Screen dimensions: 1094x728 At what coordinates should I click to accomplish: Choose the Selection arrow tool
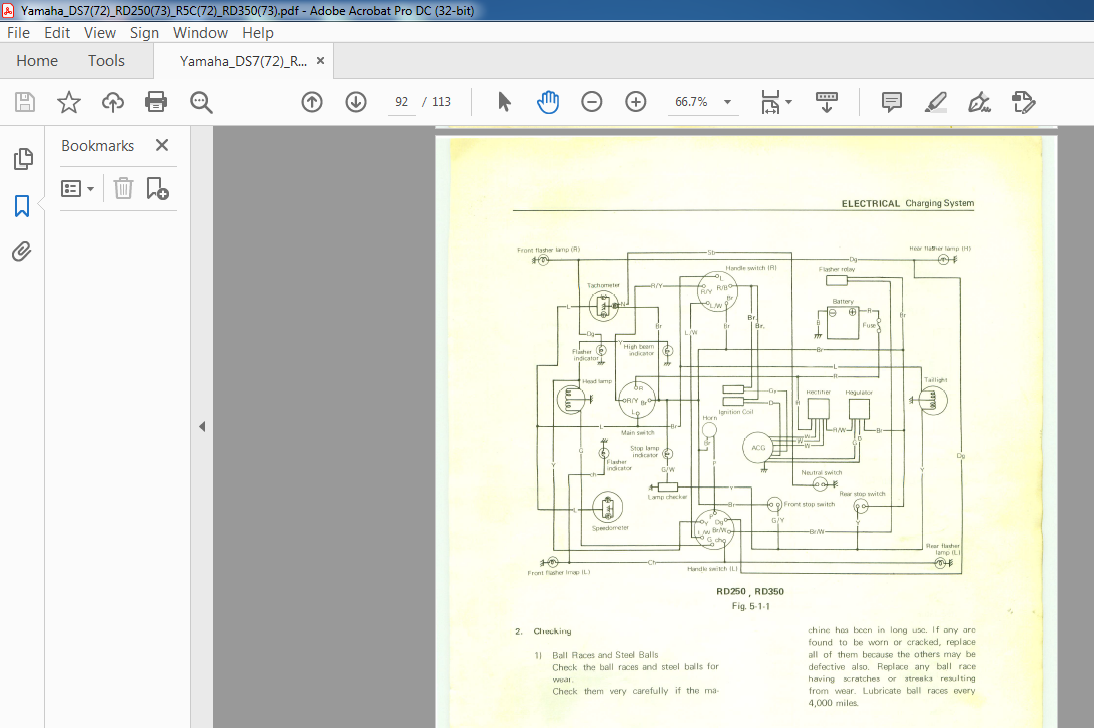tap(504, 102)
